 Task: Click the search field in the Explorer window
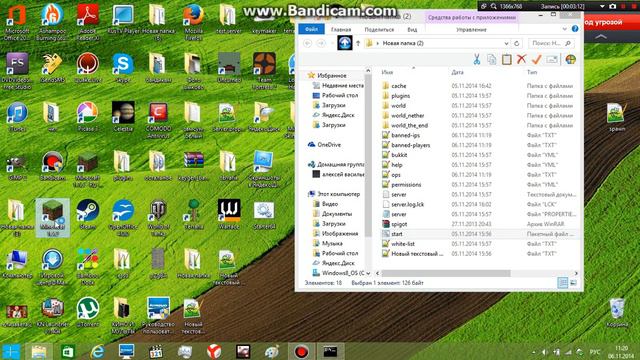coord(551,43)
